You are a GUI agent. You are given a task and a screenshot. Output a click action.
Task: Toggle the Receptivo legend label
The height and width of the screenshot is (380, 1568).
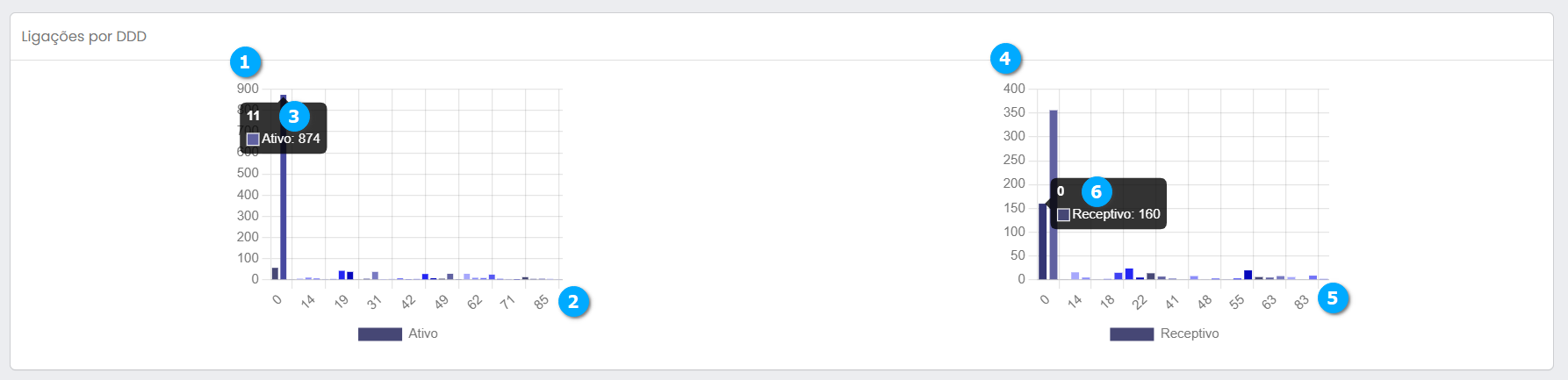point(1190,333)
